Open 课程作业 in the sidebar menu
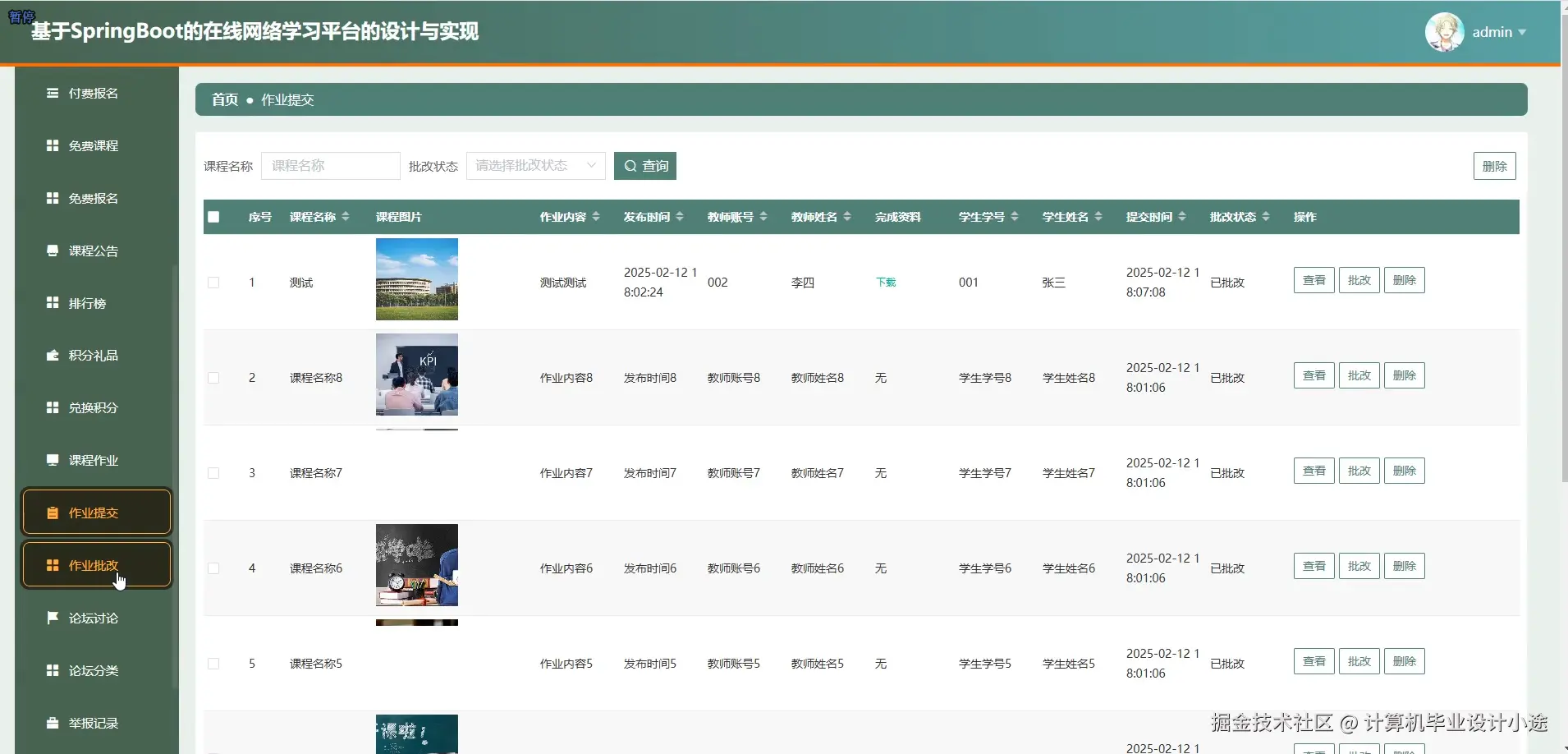This screenshot has width=1568, height=754. coord(94,460)
